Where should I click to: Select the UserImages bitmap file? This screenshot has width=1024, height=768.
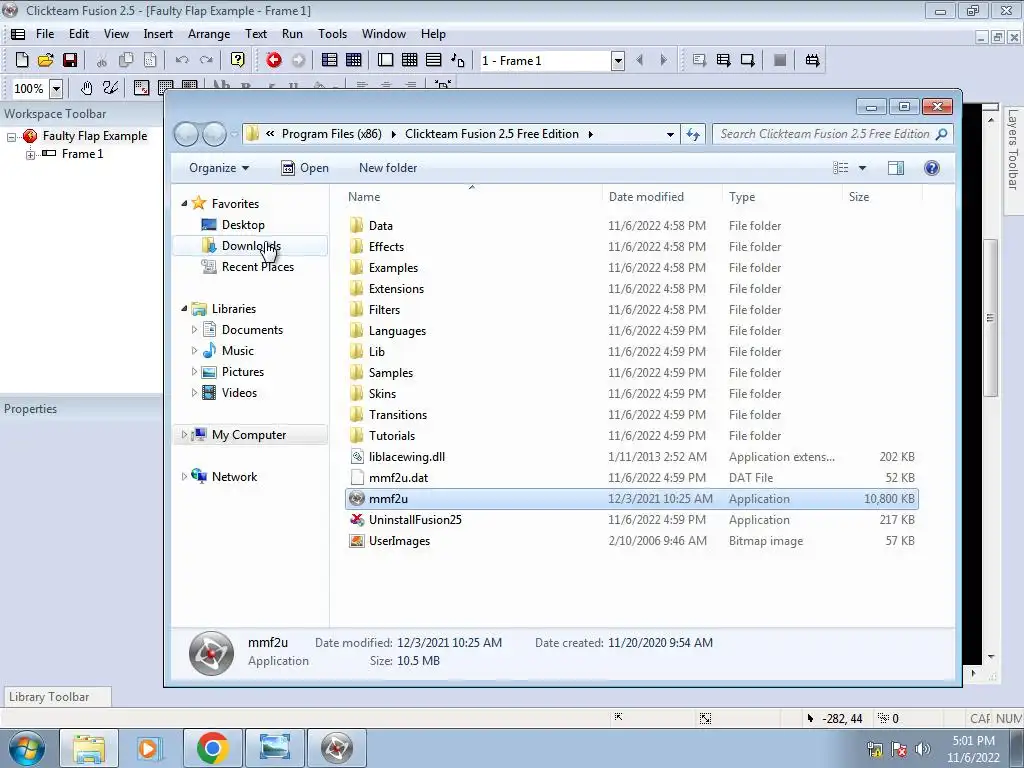399,541
